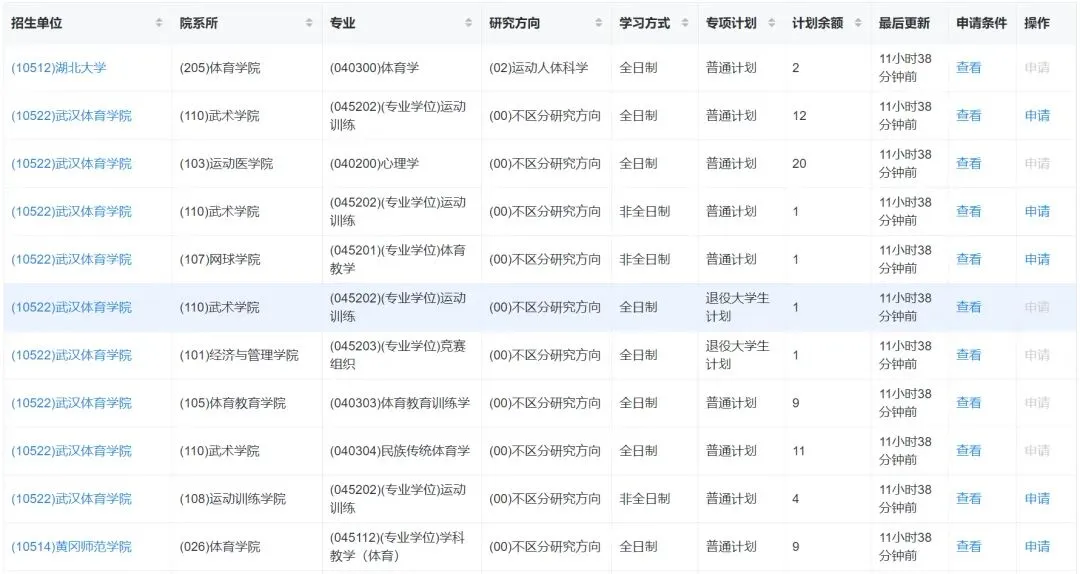Sort table by 计划余额 column arrows
The height and width of the screenshot is (574, 1080).
(x=858, y=23)
